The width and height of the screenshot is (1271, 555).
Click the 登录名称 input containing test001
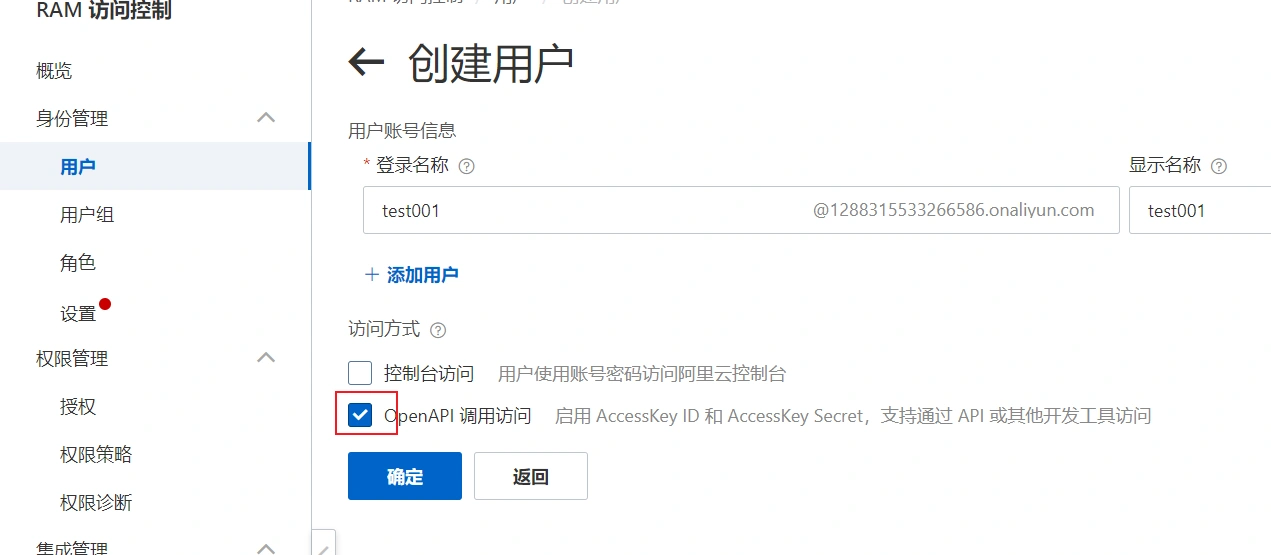[x=741, y=210]
